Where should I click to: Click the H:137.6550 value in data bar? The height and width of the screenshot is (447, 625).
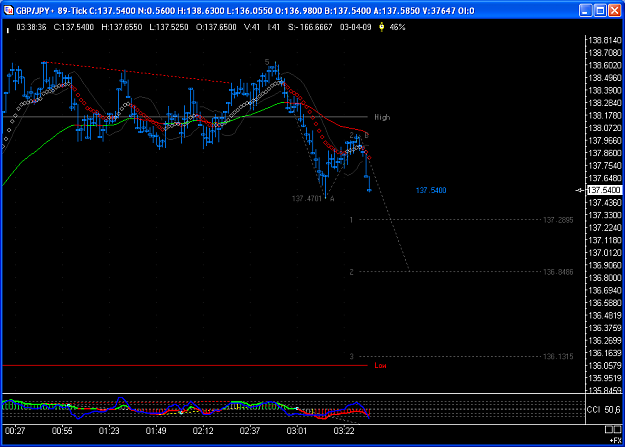pyautogui.click(x=122, y=27)
